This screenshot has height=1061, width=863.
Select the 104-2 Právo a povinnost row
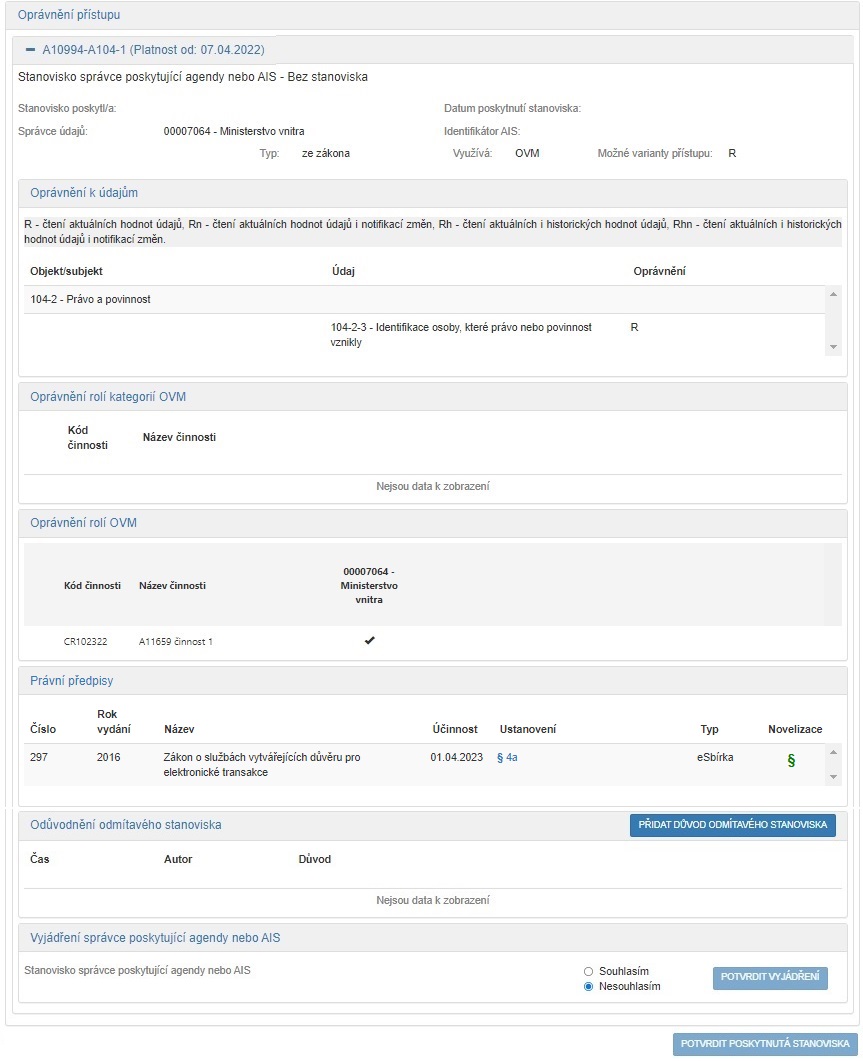point(91,299)
